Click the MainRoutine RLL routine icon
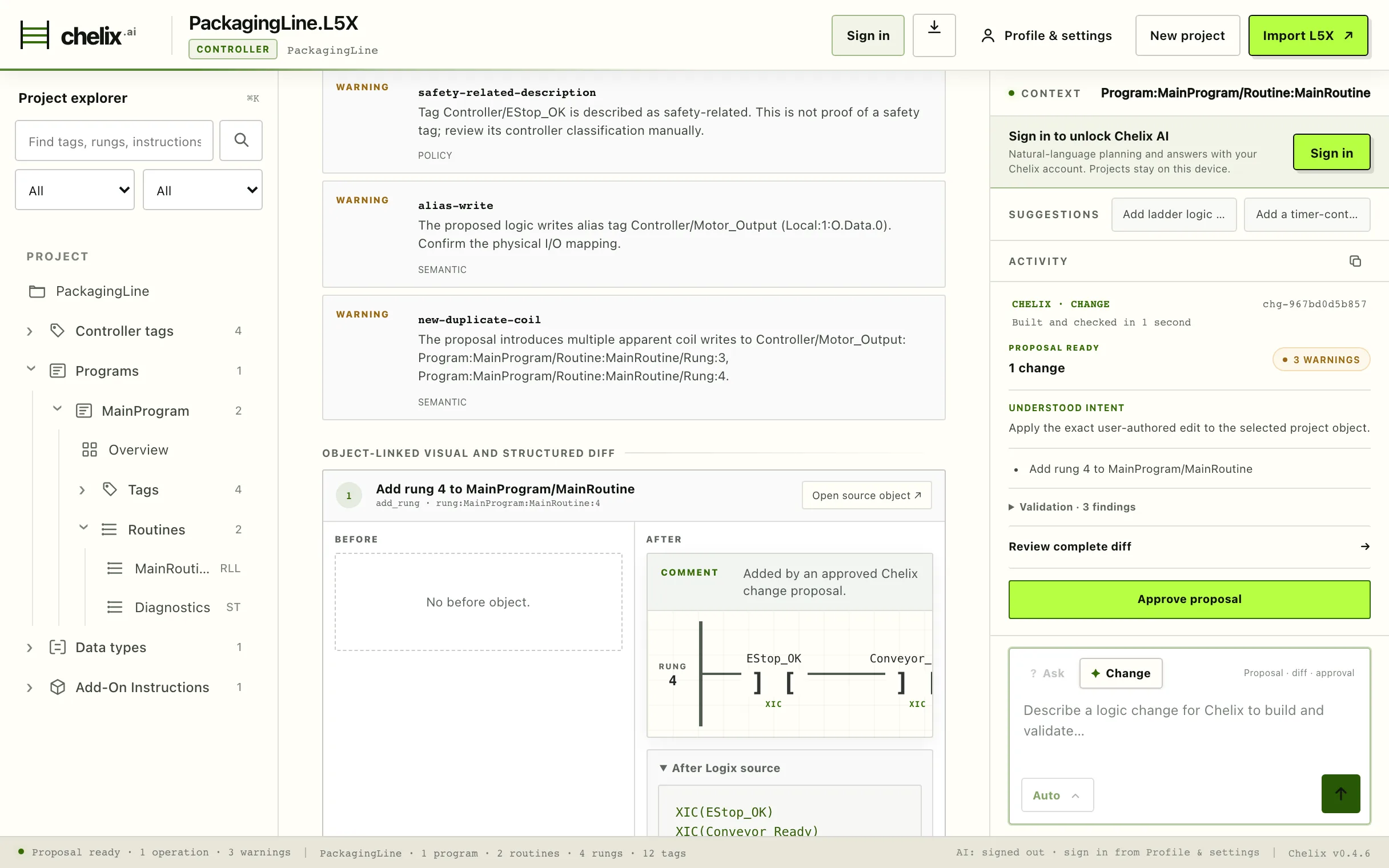 tap(115, 568)
